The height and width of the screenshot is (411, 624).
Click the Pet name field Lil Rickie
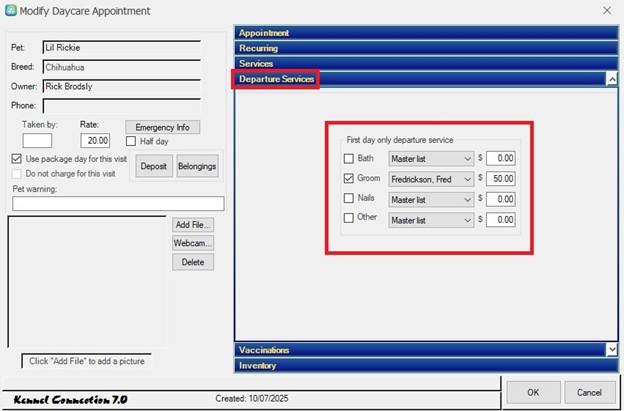(122, 47)
